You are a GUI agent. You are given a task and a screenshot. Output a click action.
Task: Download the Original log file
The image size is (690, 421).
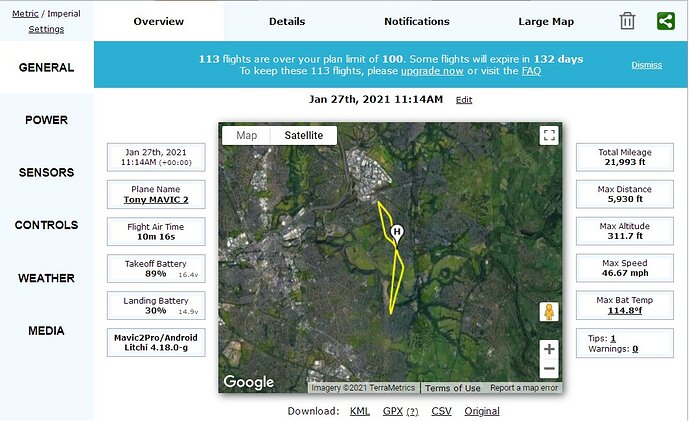tap(482, 411)
